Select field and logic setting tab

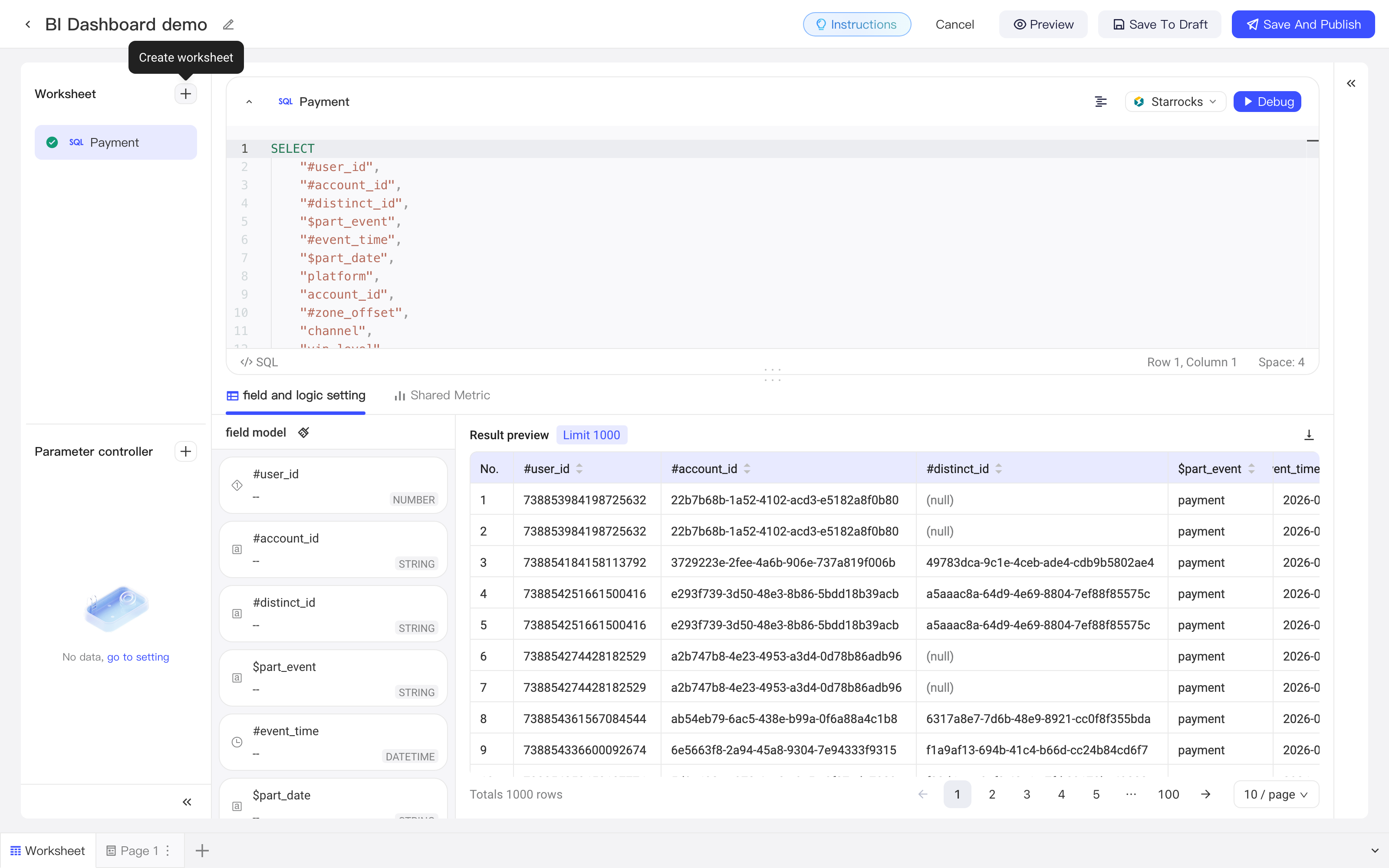[x=296, y=395]
